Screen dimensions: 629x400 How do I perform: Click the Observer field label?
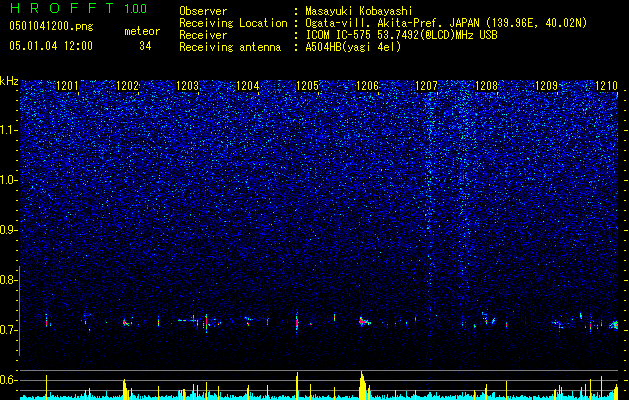coord(203,11)
